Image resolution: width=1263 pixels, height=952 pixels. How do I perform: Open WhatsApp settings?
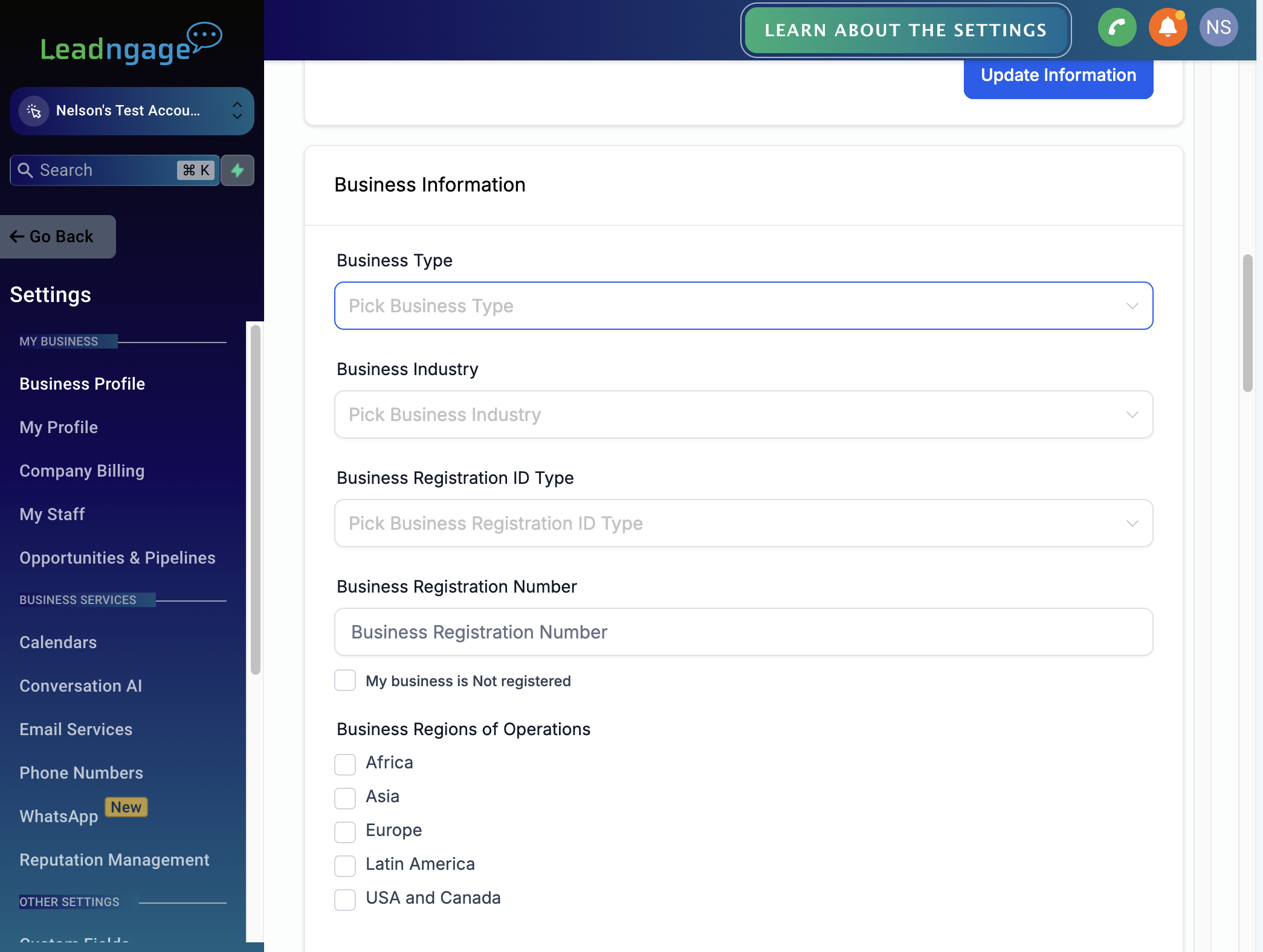pos(59,817)
